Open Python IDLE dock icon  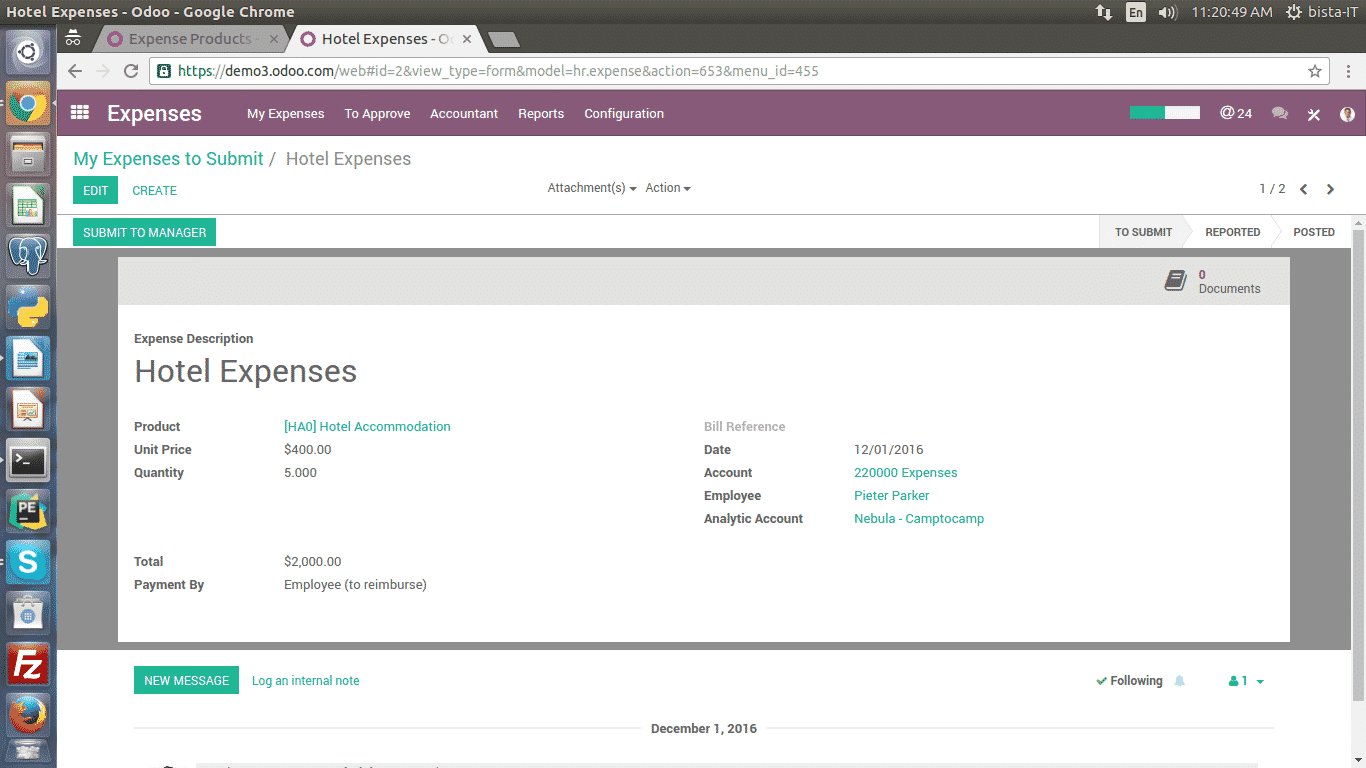[28, 308]
